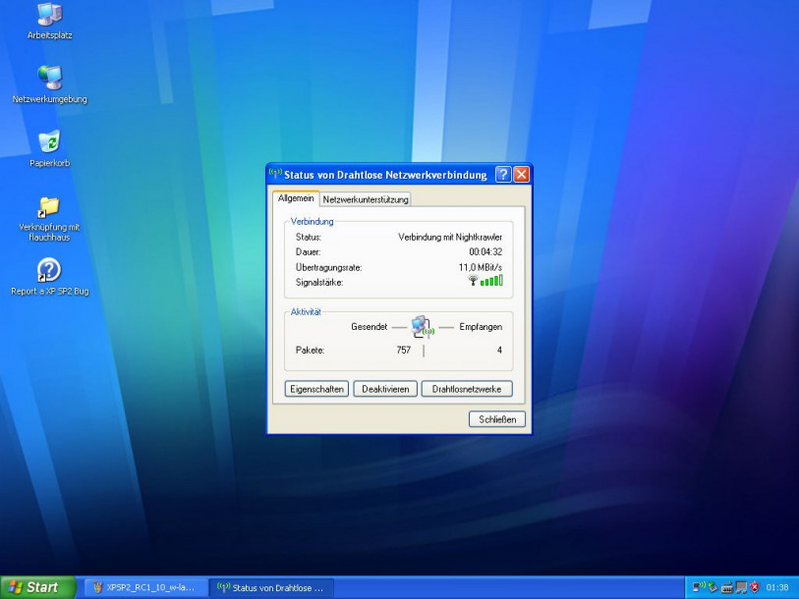Click the safely remove hardware tray icon

coord(713,587)
